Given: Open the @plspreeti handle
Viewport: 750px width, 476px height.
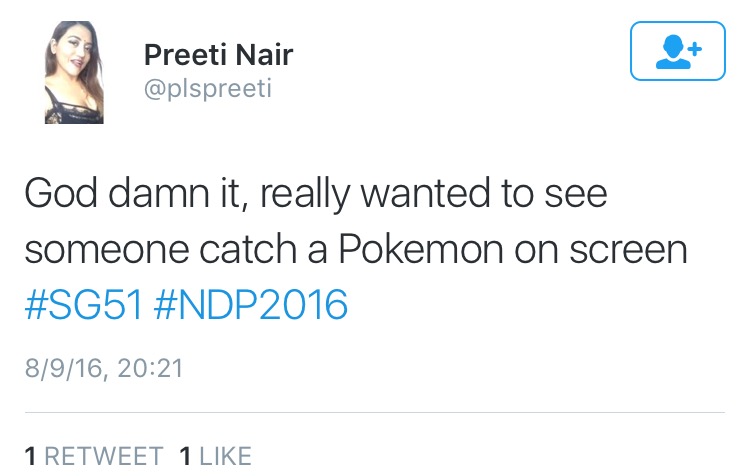Looking at the screenshot, I should click(x=208, y=88).
